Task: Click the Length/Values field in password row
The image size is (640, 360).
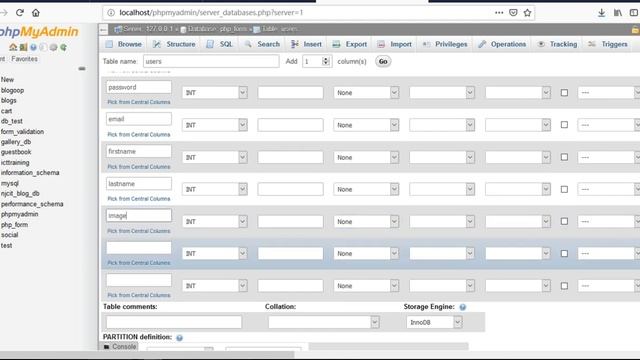Action: [x=290, y=93]
